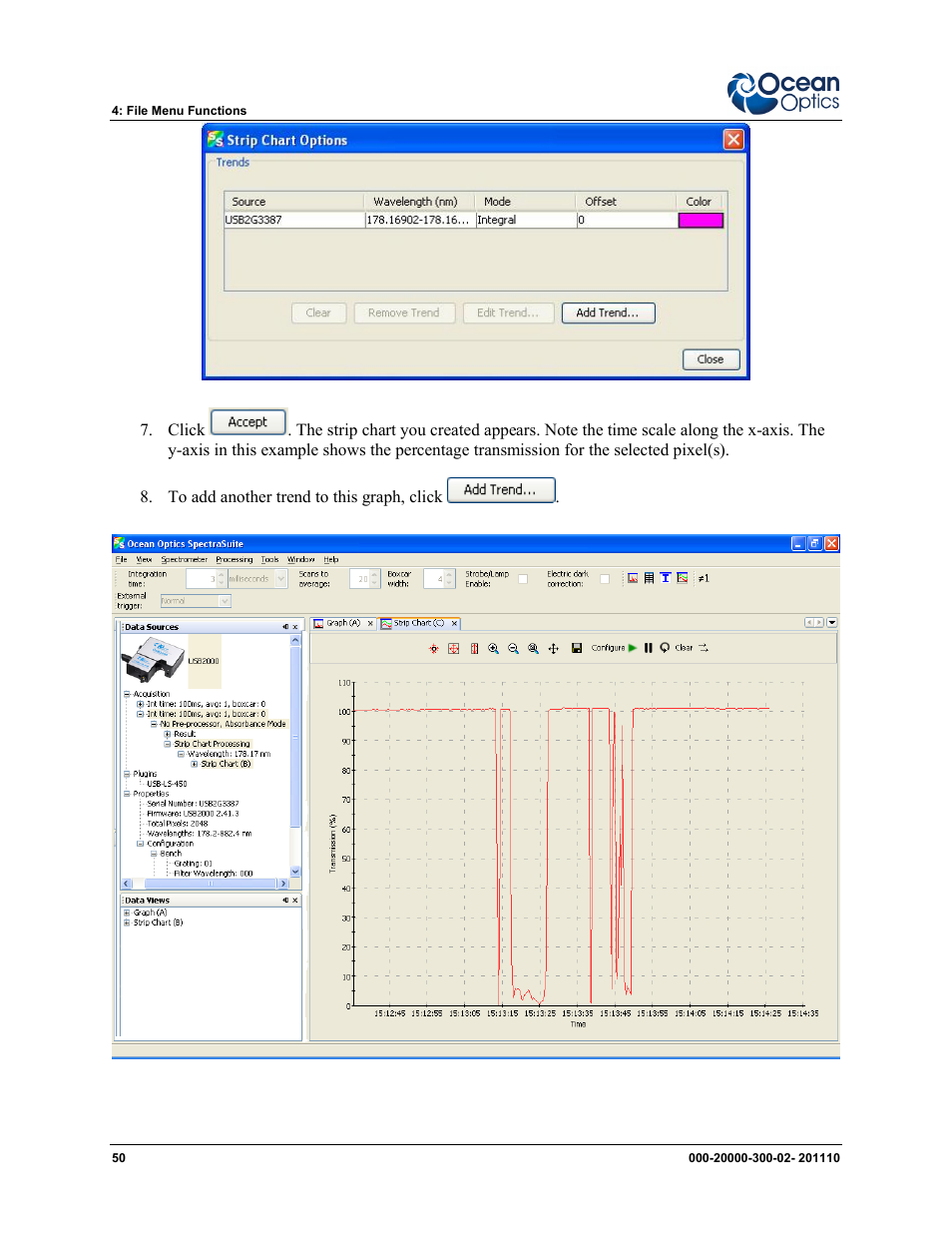Click the zoom to region magnifier icon
Viewport: 952px width, 1233px height.
click(x=533, y=648)
